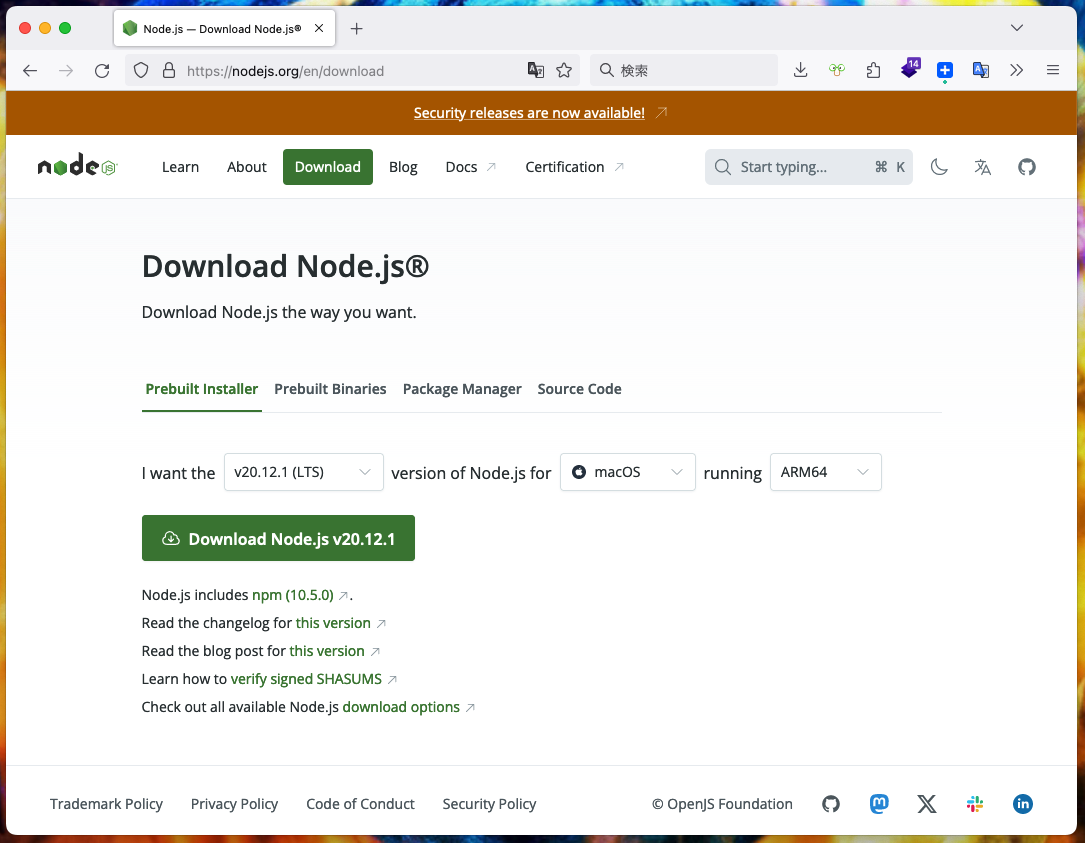Show more toolbar items via double chevron
The width and height of the screenshot is (1085, 843).
(x=1016, y=70)
